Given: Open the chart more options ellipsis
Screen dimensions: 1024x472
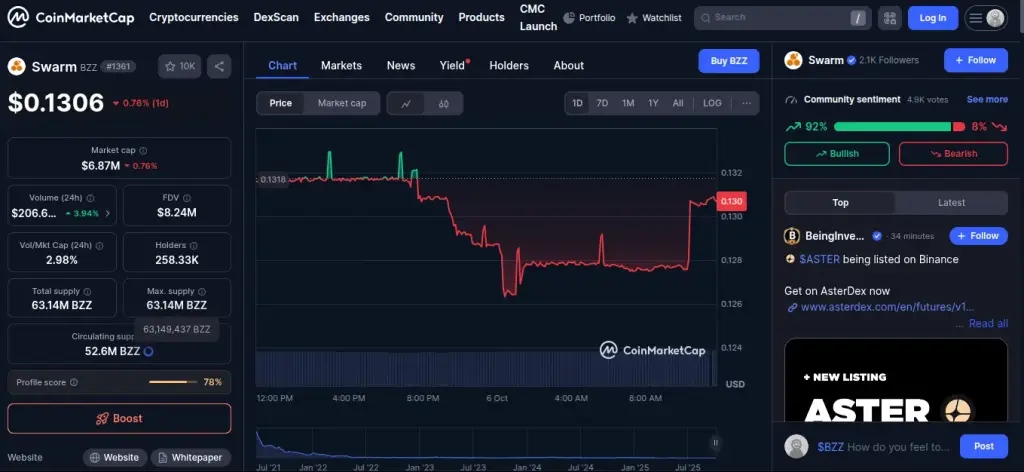Looking at the screenshot, I should click(x=746, y=103).
